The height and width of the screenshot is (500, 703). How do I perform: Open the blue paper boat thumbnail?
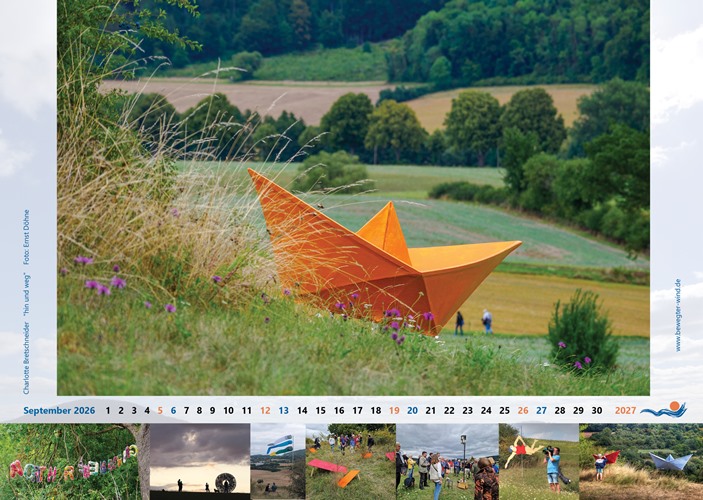pos(640,462)
